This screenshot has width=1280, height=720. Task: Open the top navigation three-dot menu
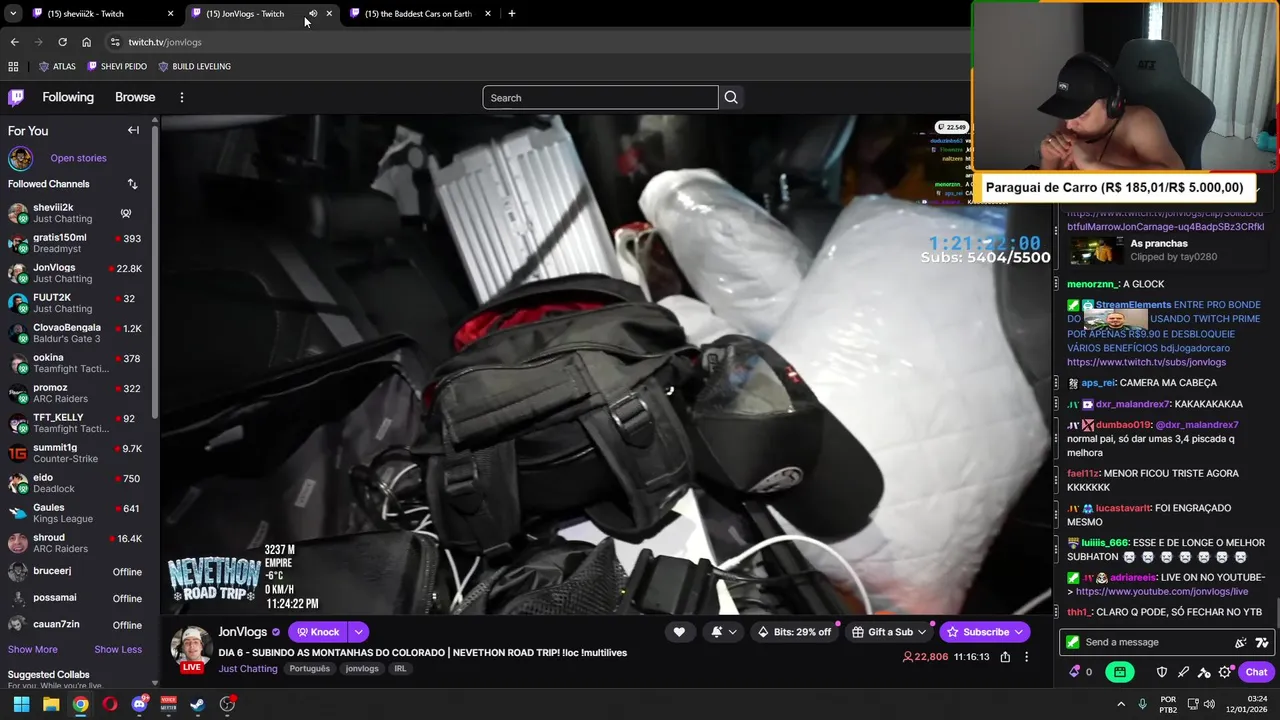[x=182, y=97]
